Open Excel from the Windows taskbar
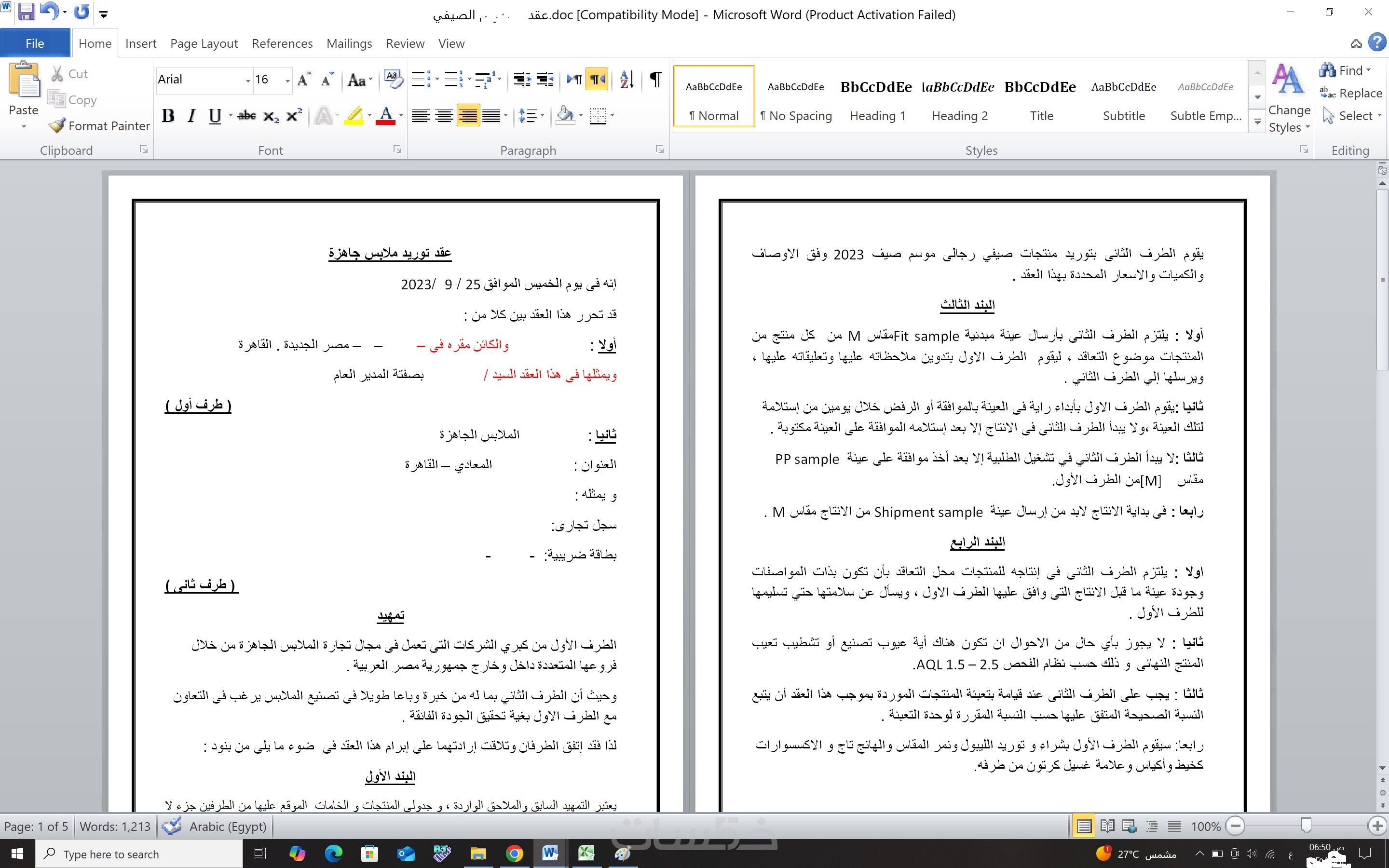This screenshot has width=1389, height=868. 586,853
